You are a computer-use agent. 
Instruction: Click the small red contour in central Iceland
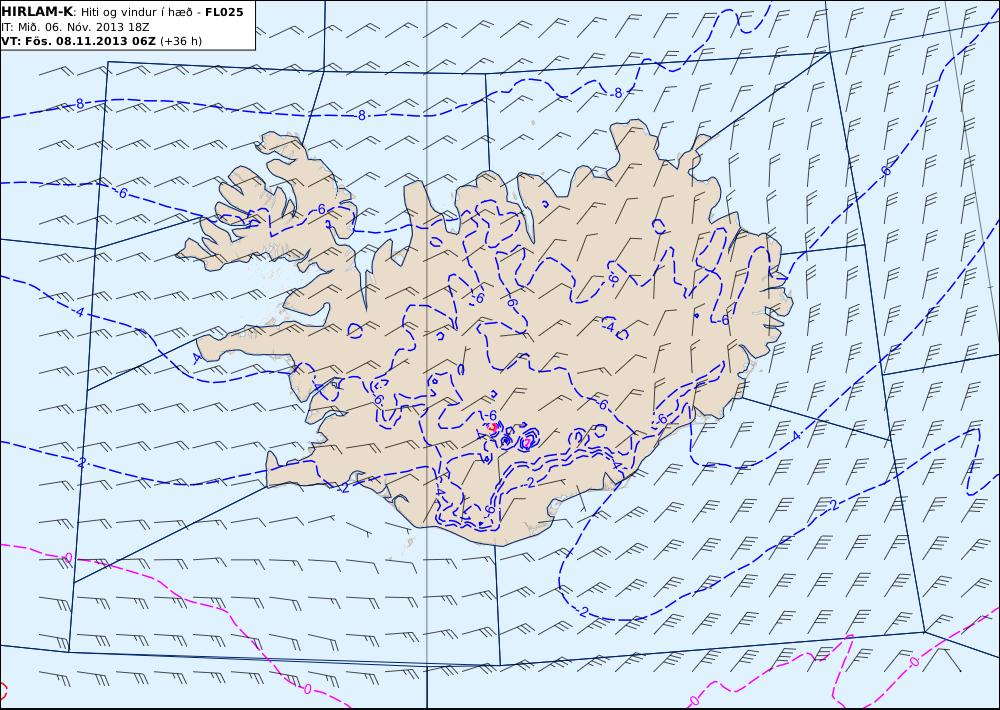click(x=492, y=427)
